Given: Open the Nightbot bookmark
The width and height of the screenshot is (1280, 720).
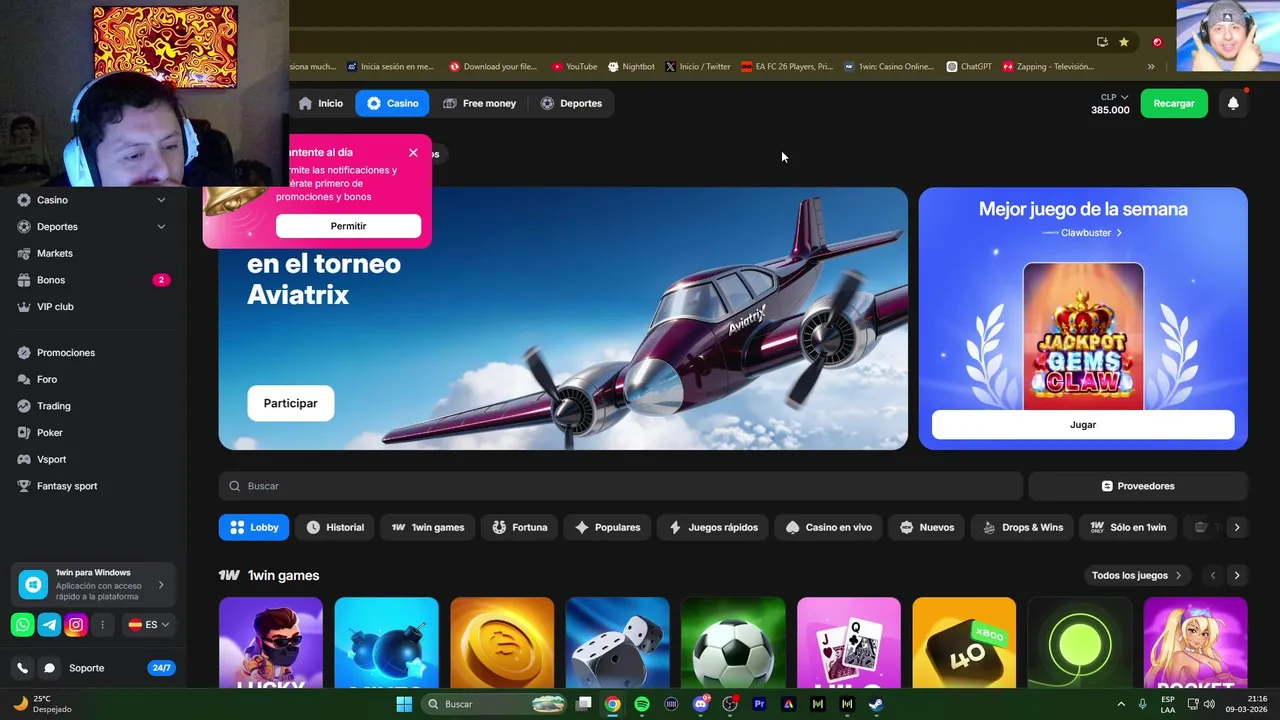Looking at the screenshot, I should 631,67.
